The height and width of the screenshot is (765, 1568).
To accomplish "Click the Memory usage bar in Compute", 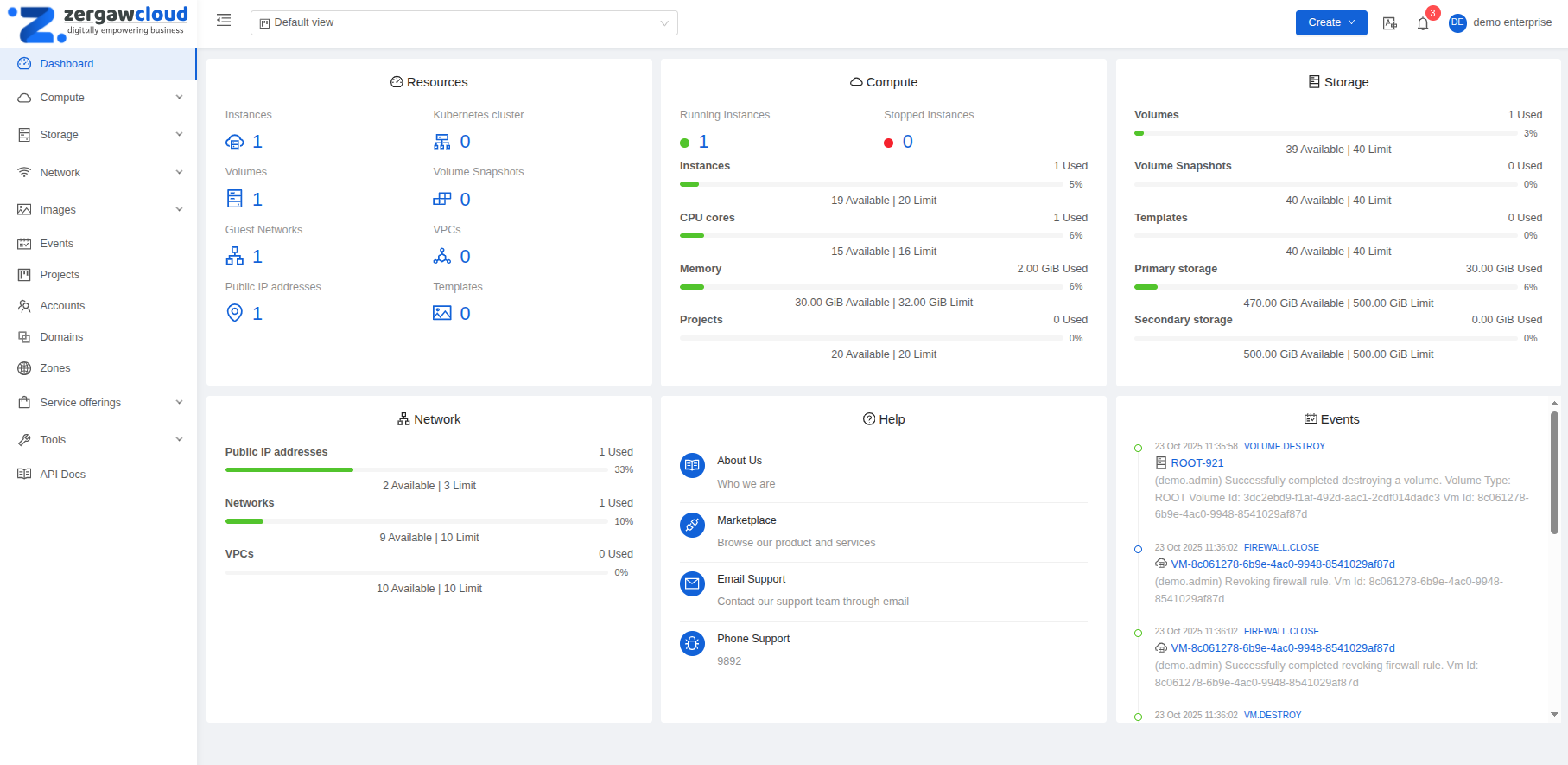I will (871, 286).
